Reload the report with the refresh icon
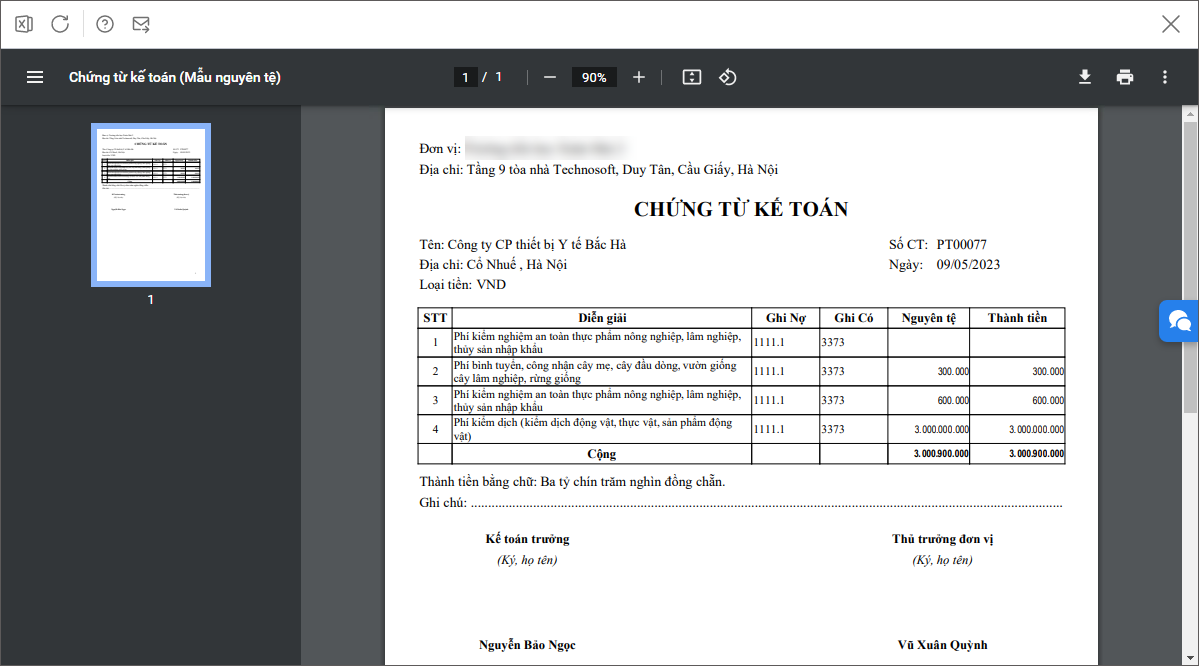The width and height of the screenshot is (1199, 666). click(x=60, y=24)
